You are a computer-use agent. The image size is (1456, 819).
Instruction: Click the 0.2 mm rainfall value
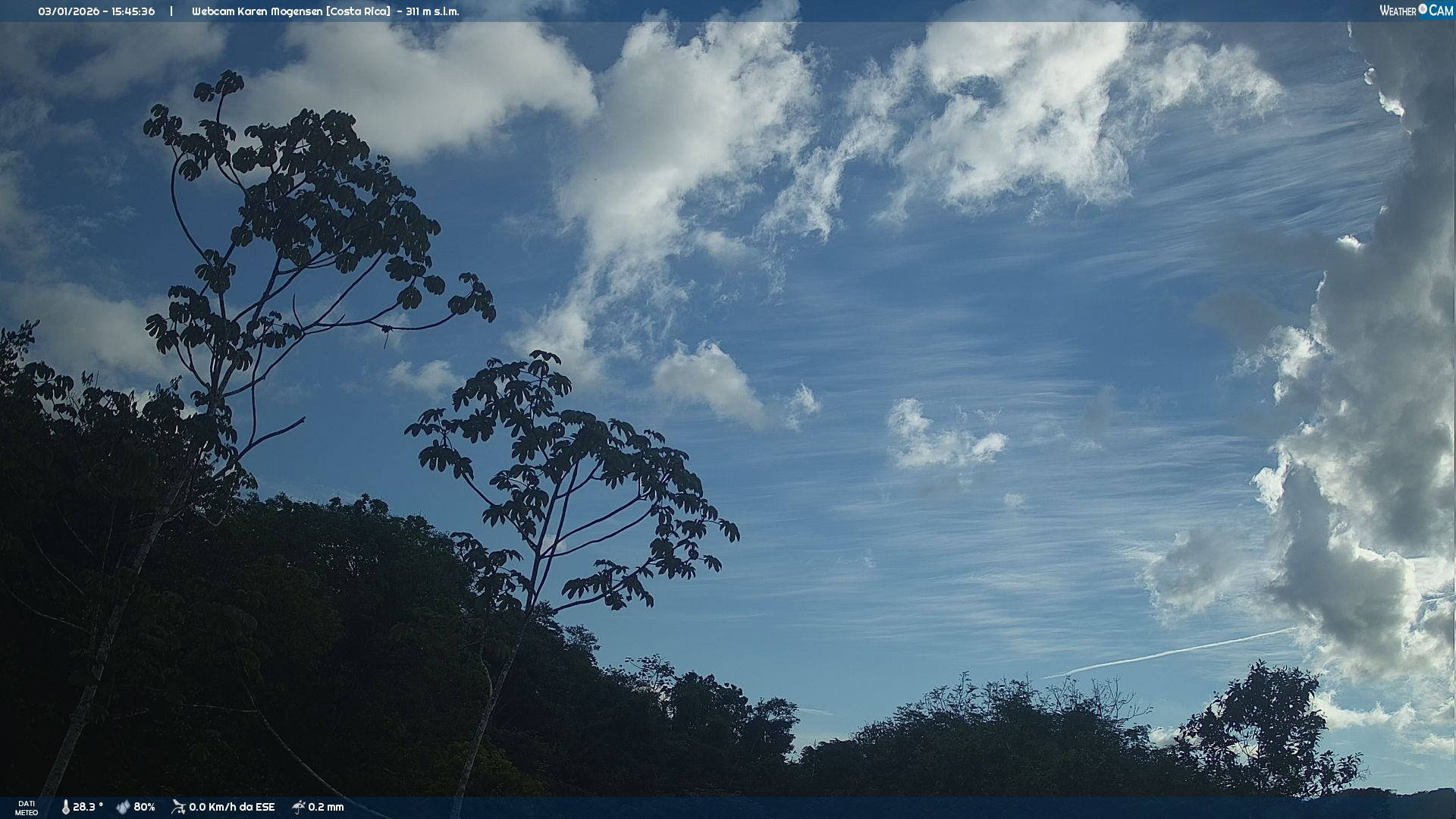(x=326, y=807)
